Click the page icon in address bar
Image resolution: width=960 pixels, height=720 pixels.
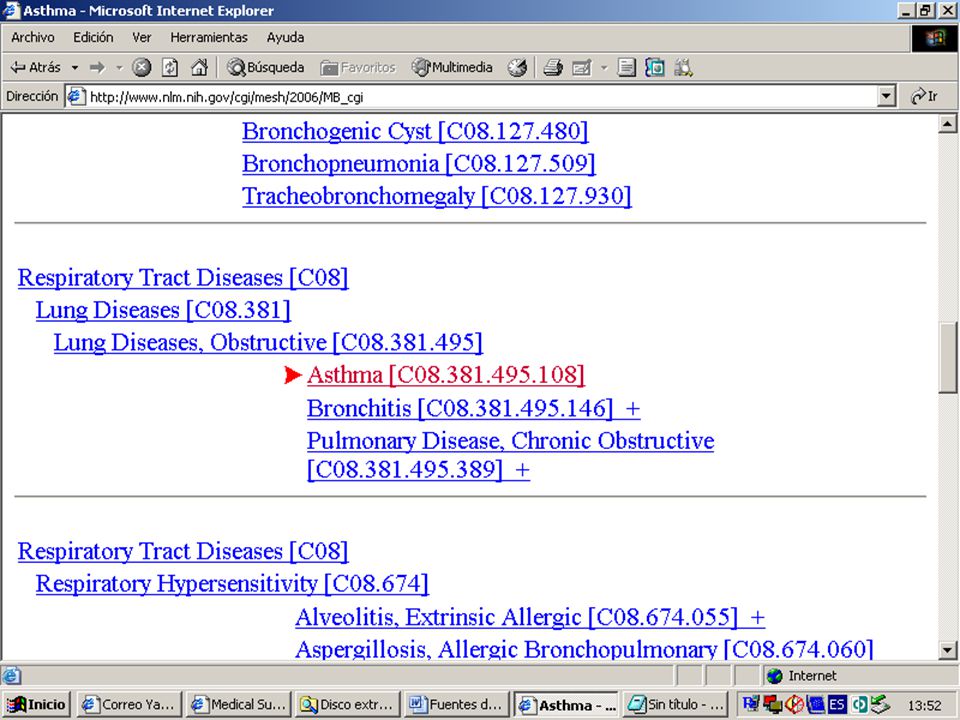point(76,97)
